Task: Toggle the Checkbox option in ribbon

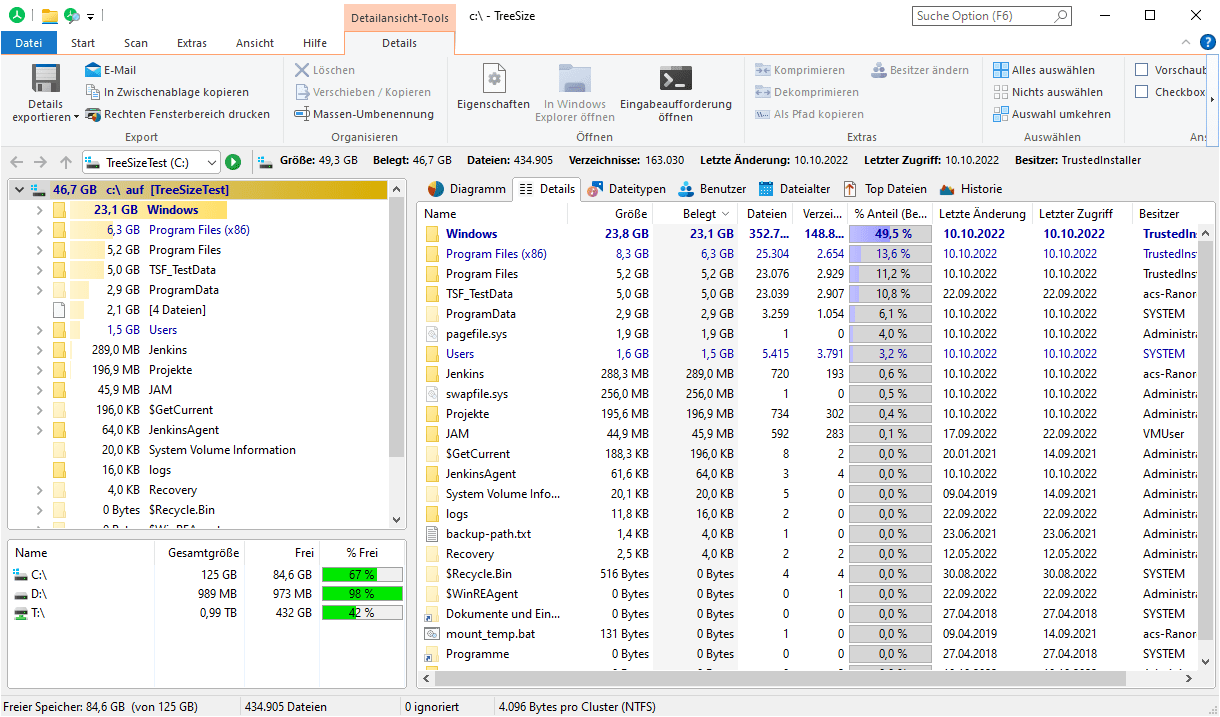Action: [x=1142, y=92]
